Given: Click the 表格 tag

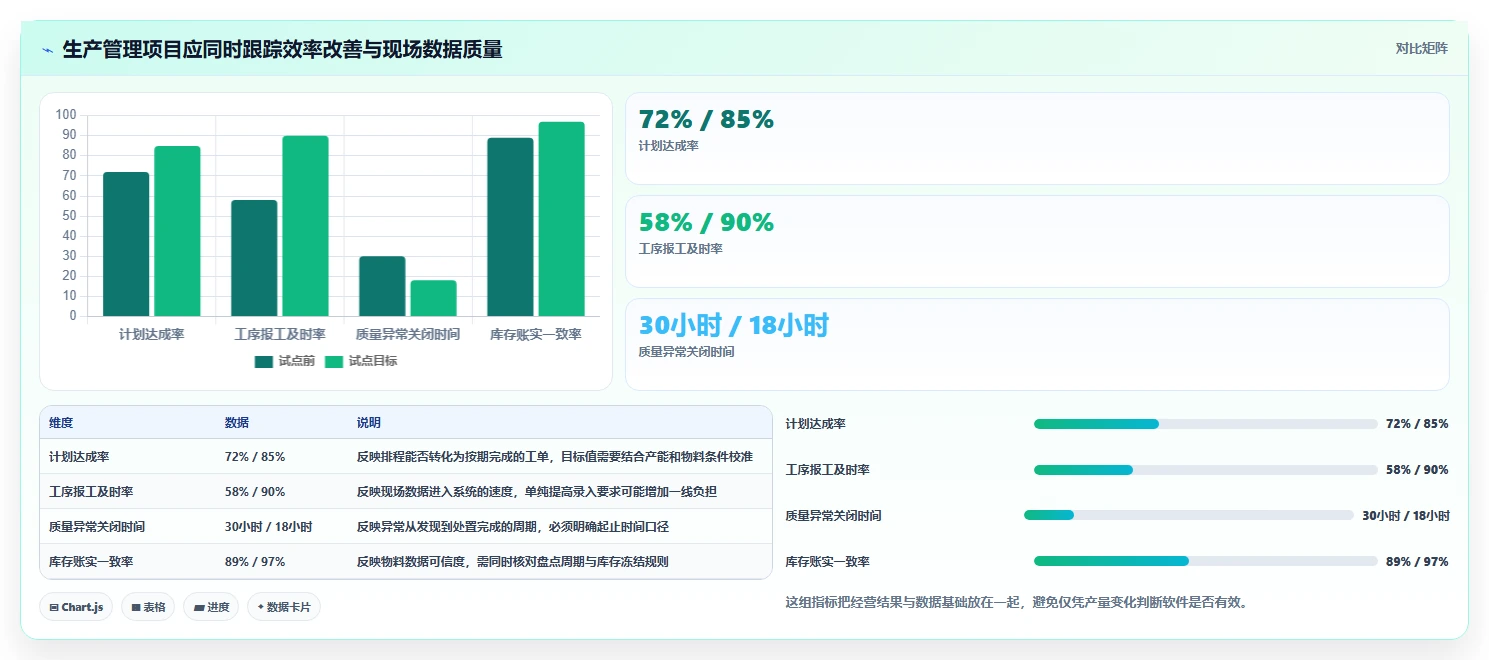Looking at the screenshot, I should tap(148, 607).
